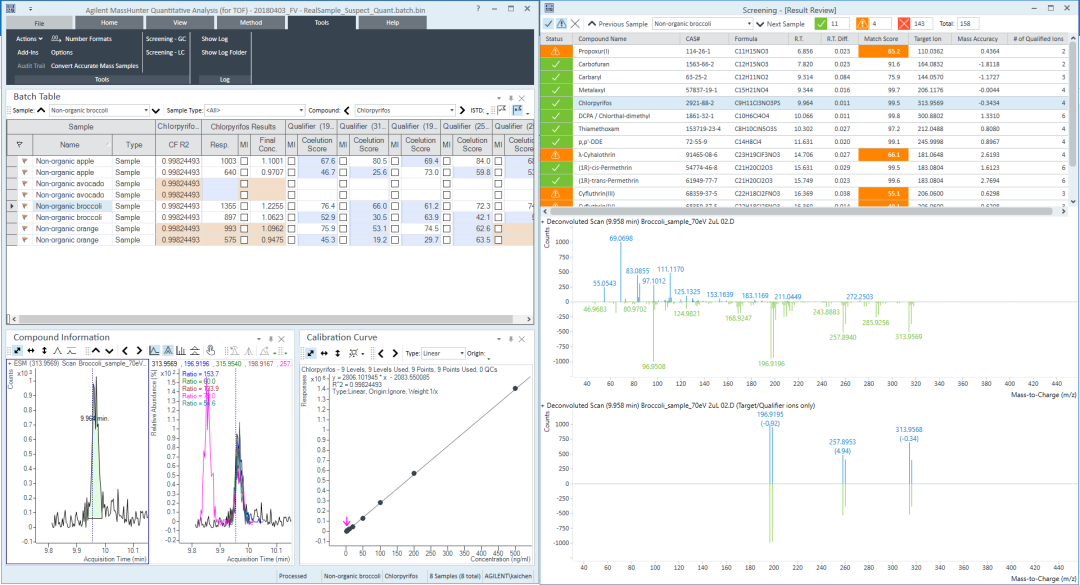Screen dimensions: 1080x585
Task: Click previous compound arrow in Compound Information
Action: (x=125, y=351)
